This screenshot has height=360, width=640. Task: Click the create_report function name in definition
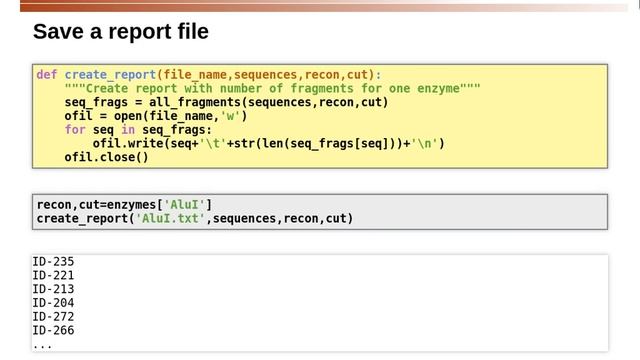110,75
